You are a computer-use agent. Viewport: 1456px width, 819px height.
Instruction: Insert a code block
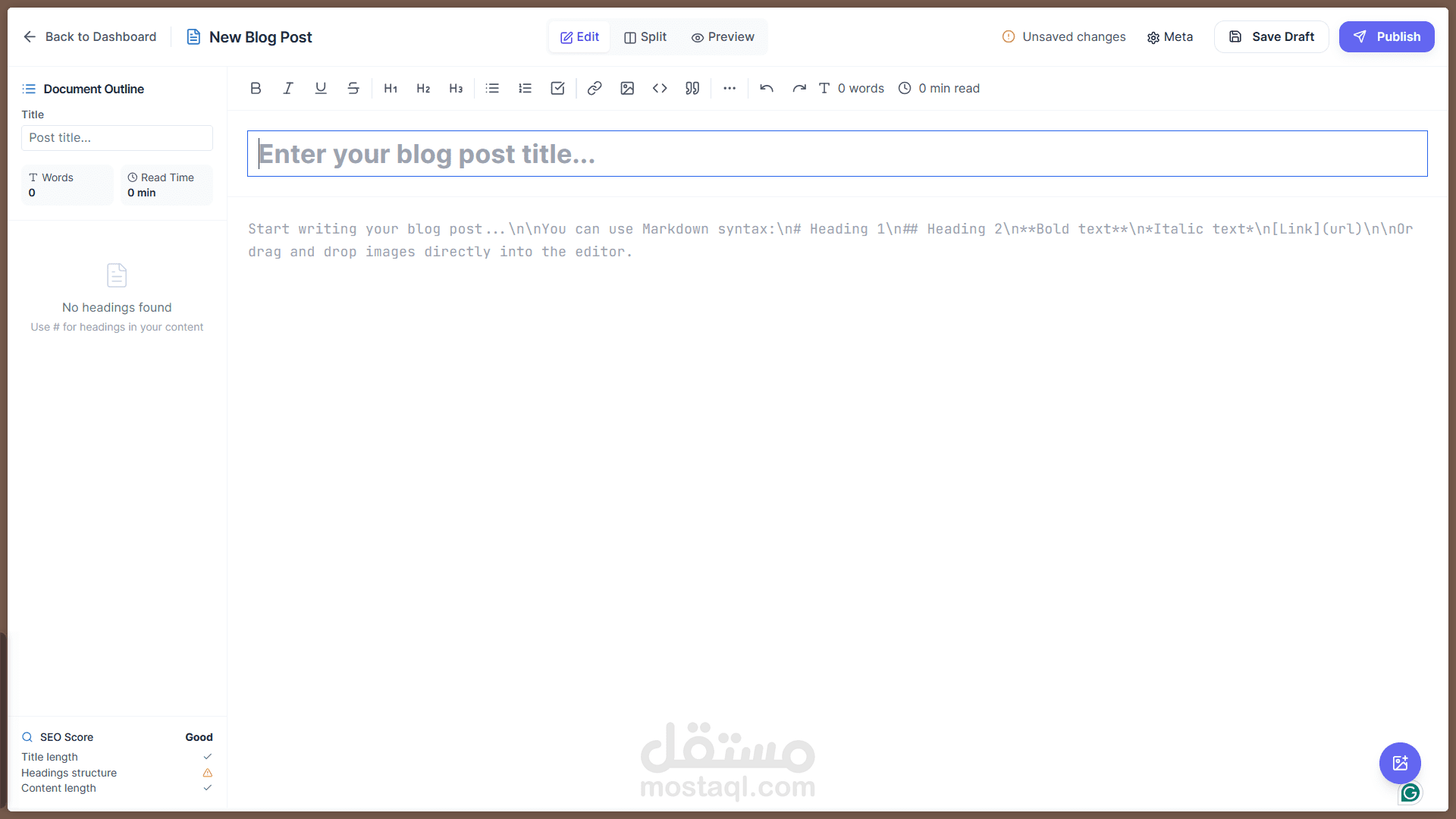pyautogui.click(x=660, y=89)
